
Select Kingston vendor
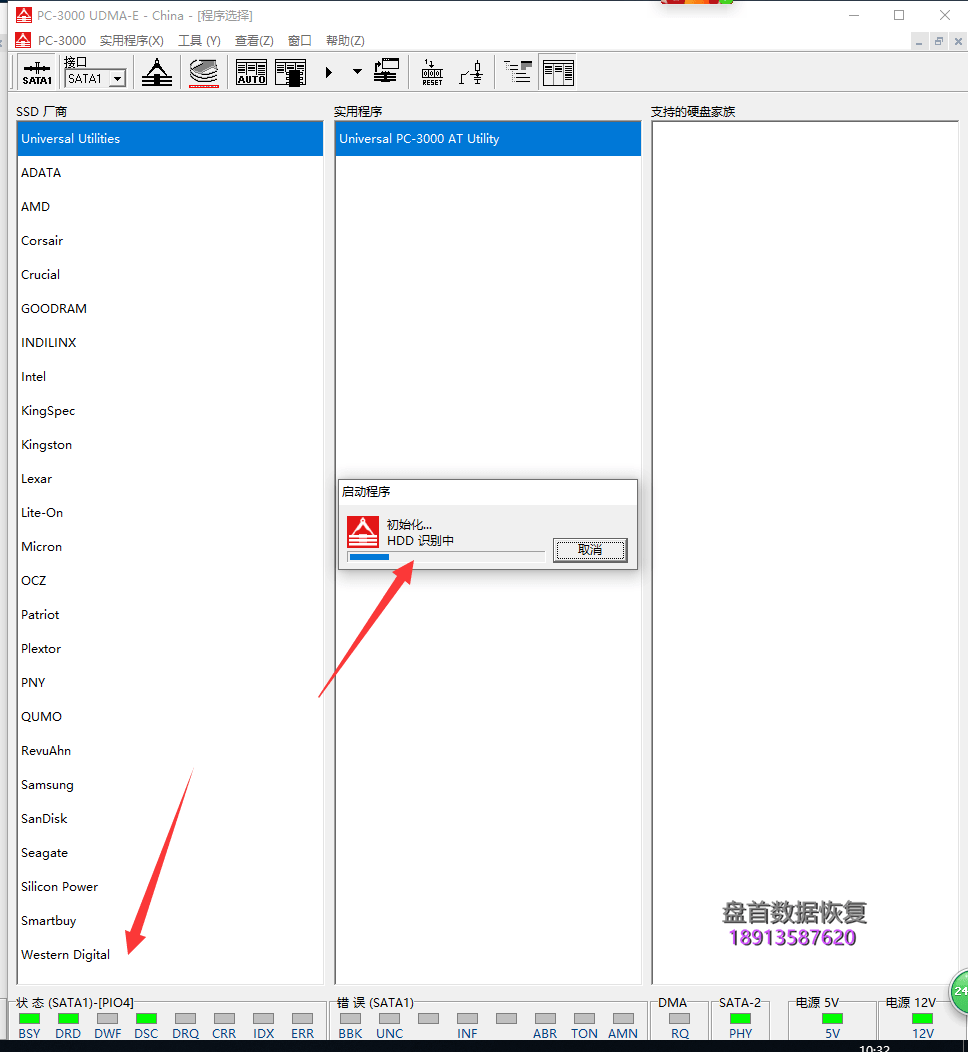coord(170,445)
